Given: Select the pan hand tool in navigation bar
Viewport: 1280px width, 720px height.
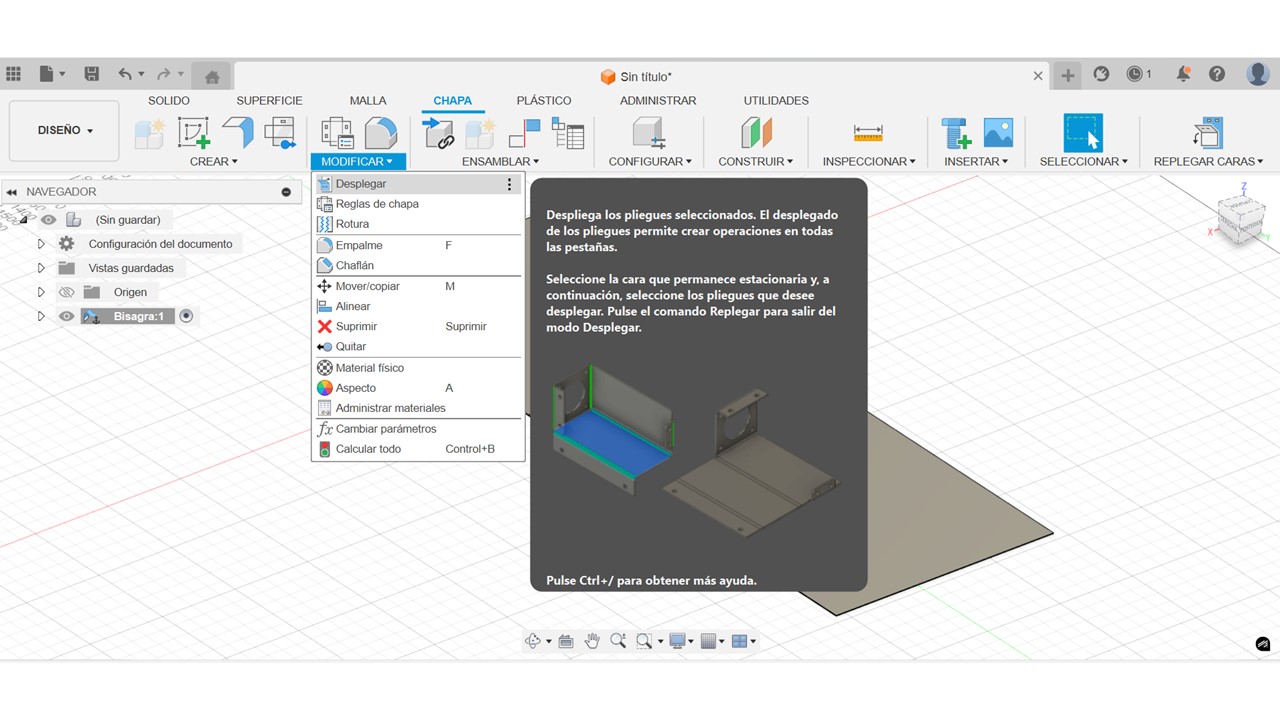Looking at the screenshot, I should (x=592, y=641).
